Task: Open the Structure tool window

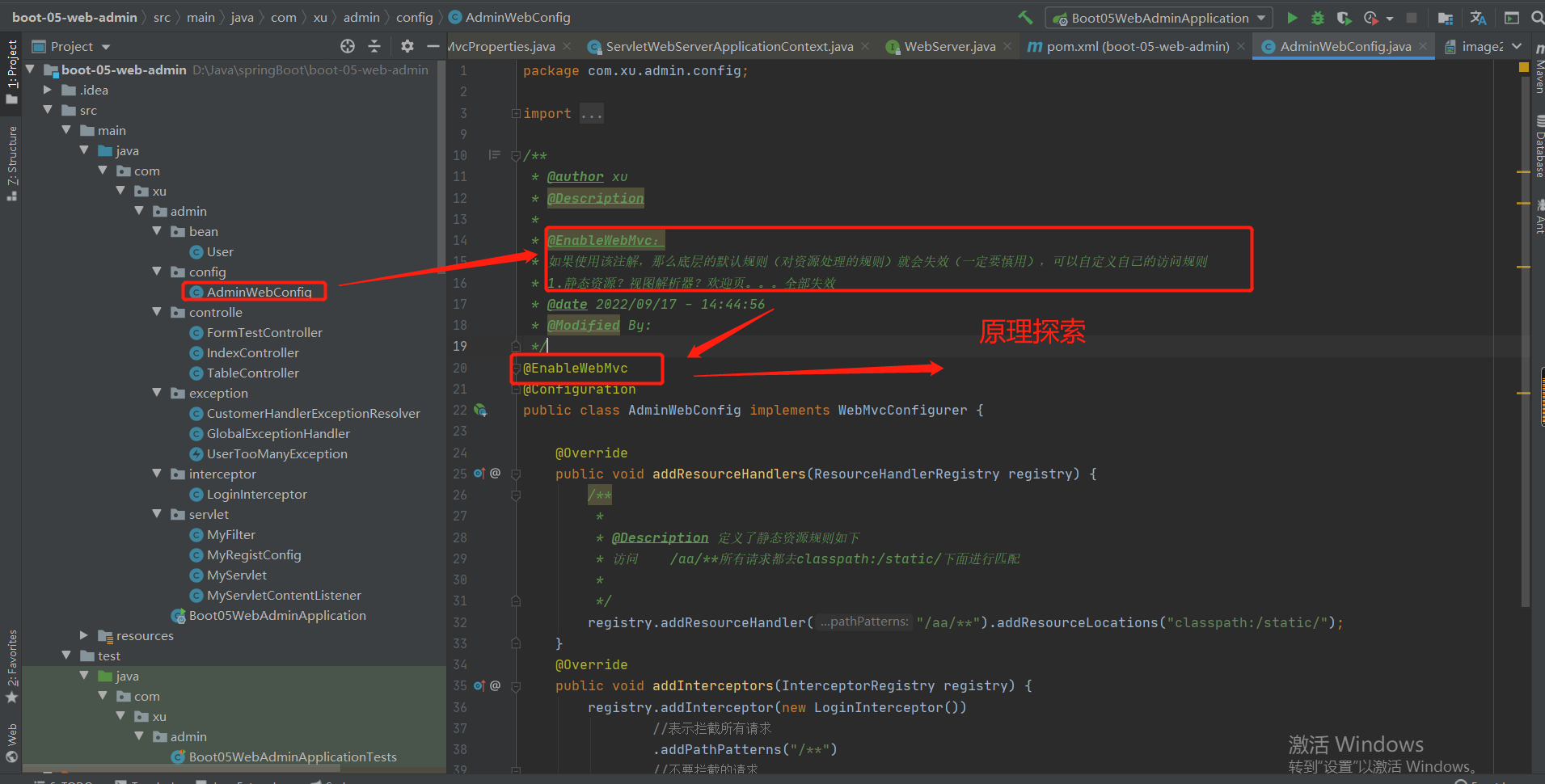Action: 11,164
